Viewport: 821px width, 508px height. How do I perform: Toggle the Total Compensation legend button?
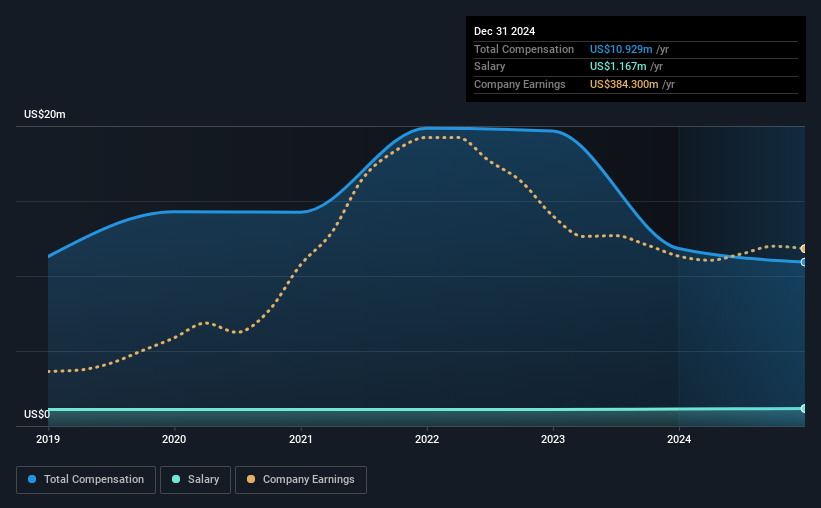[86, 480]
